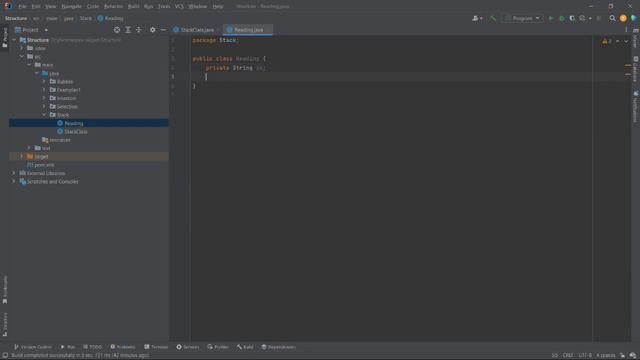Toggle the Terminal tool window
The width and height of the screenshot is (640, 360).
pos(156,347)
